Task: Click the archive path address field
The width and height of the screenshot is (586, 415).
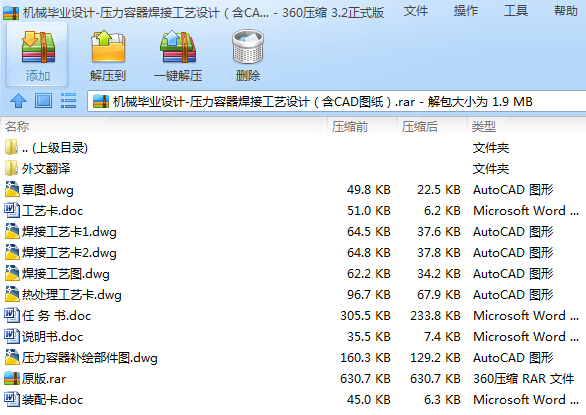Action: [x=337, y=101]
